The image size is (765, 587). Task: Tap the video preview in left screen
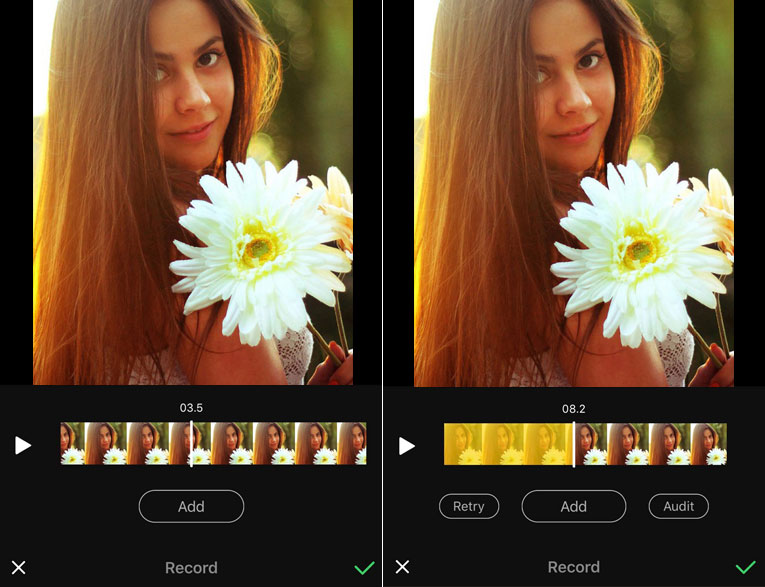point(193,192)
